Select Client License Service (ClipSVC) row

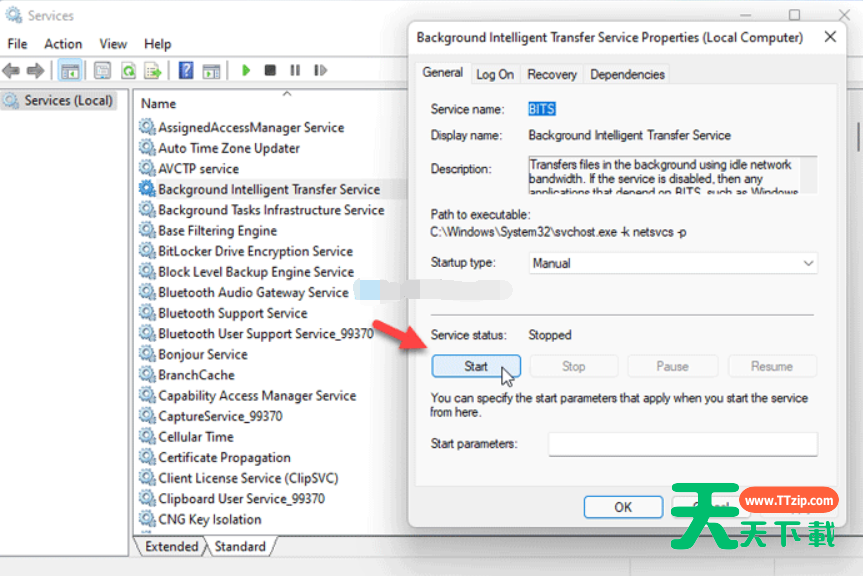[x=272, y=478]
